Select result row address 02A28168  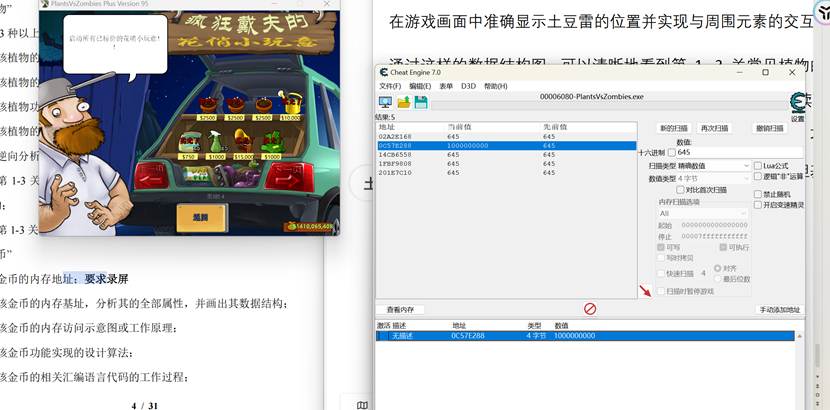pos(506,136)
